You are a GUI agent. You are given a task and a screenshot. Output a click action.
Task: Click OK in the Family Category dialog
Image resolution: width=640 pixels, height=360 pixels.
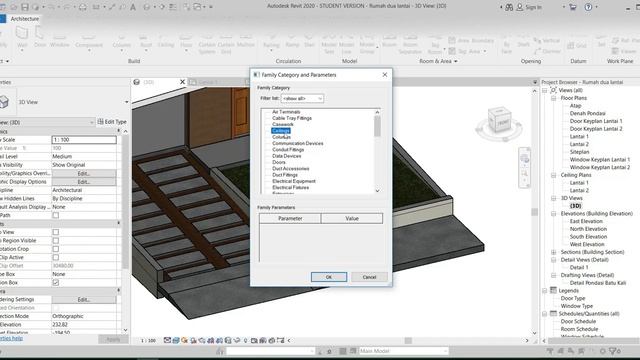pos(329,277)
